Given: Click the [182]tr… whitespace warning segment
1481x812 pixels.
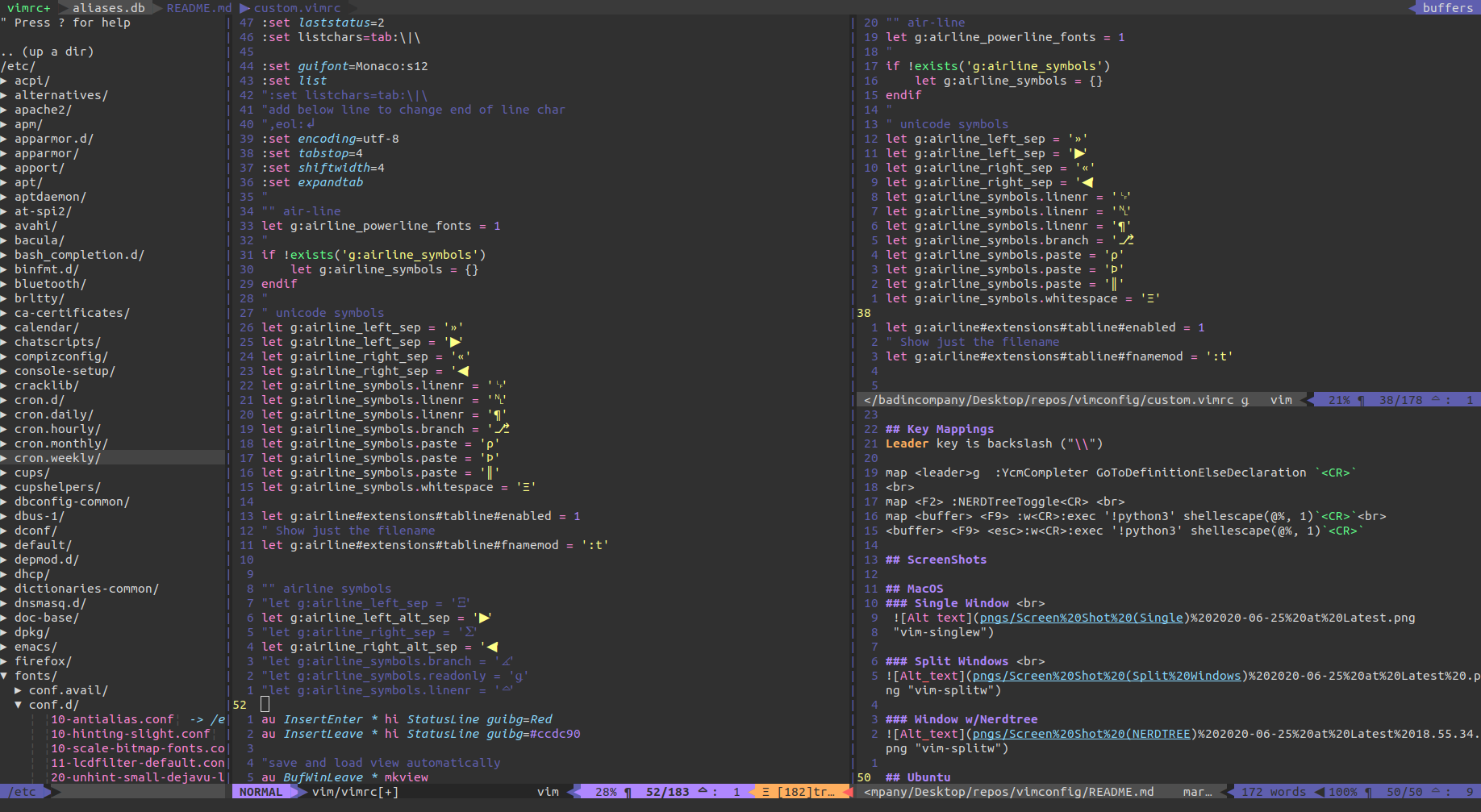Looking at the screenshot, I should (x=798, y=792).
